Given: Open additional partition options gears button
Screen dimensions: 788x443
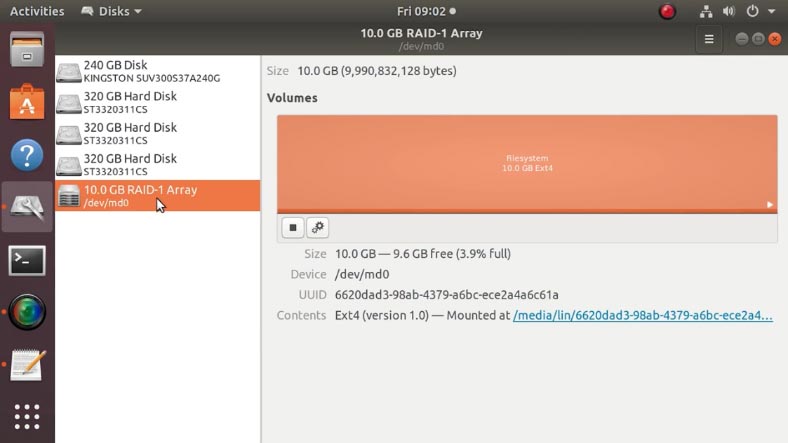Looking at the screenshot, I should (x=317, y=228).
